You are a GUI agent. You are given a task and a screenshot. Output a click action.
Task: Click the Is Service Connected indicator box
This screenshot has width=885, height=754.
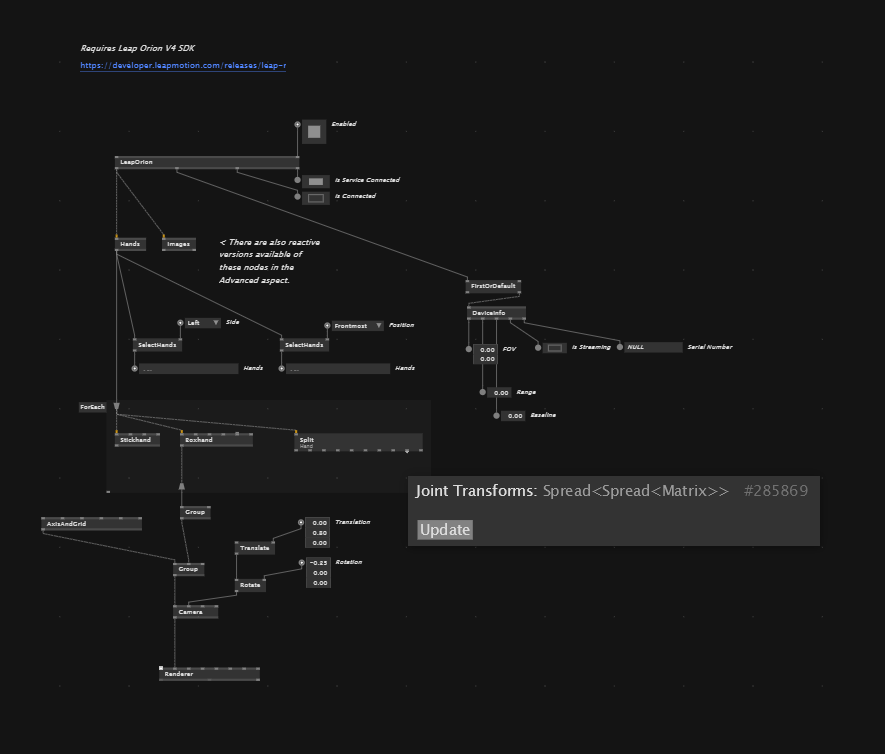tap(316, 181)
